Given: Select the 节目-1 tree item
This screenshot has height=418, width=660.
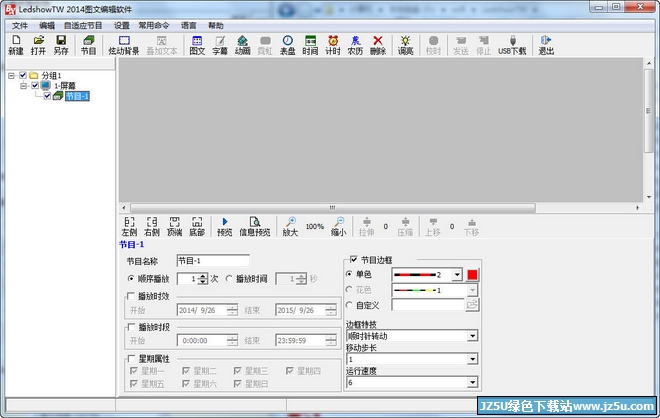Looking at the screenshot, I should click(77, 96).
